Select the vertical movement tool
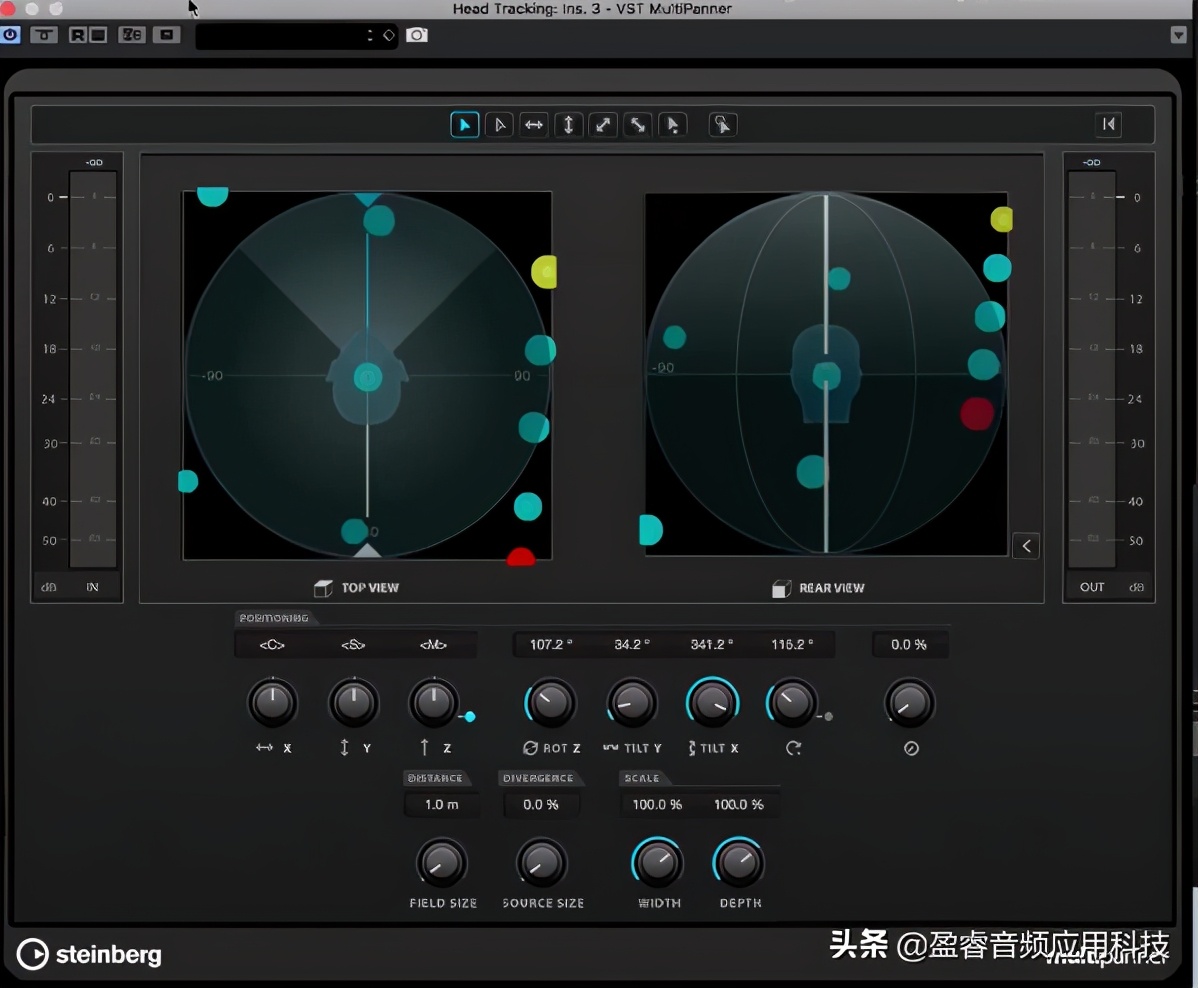This screenshot has height=988, width=1198. click(568, 124)
